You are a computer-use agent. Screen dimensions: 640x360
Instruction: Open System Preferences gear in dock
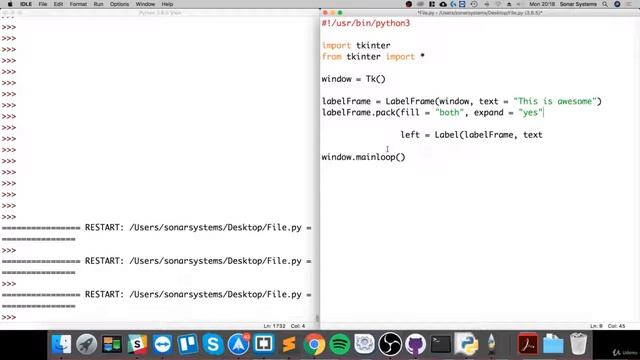pos(364,344)
